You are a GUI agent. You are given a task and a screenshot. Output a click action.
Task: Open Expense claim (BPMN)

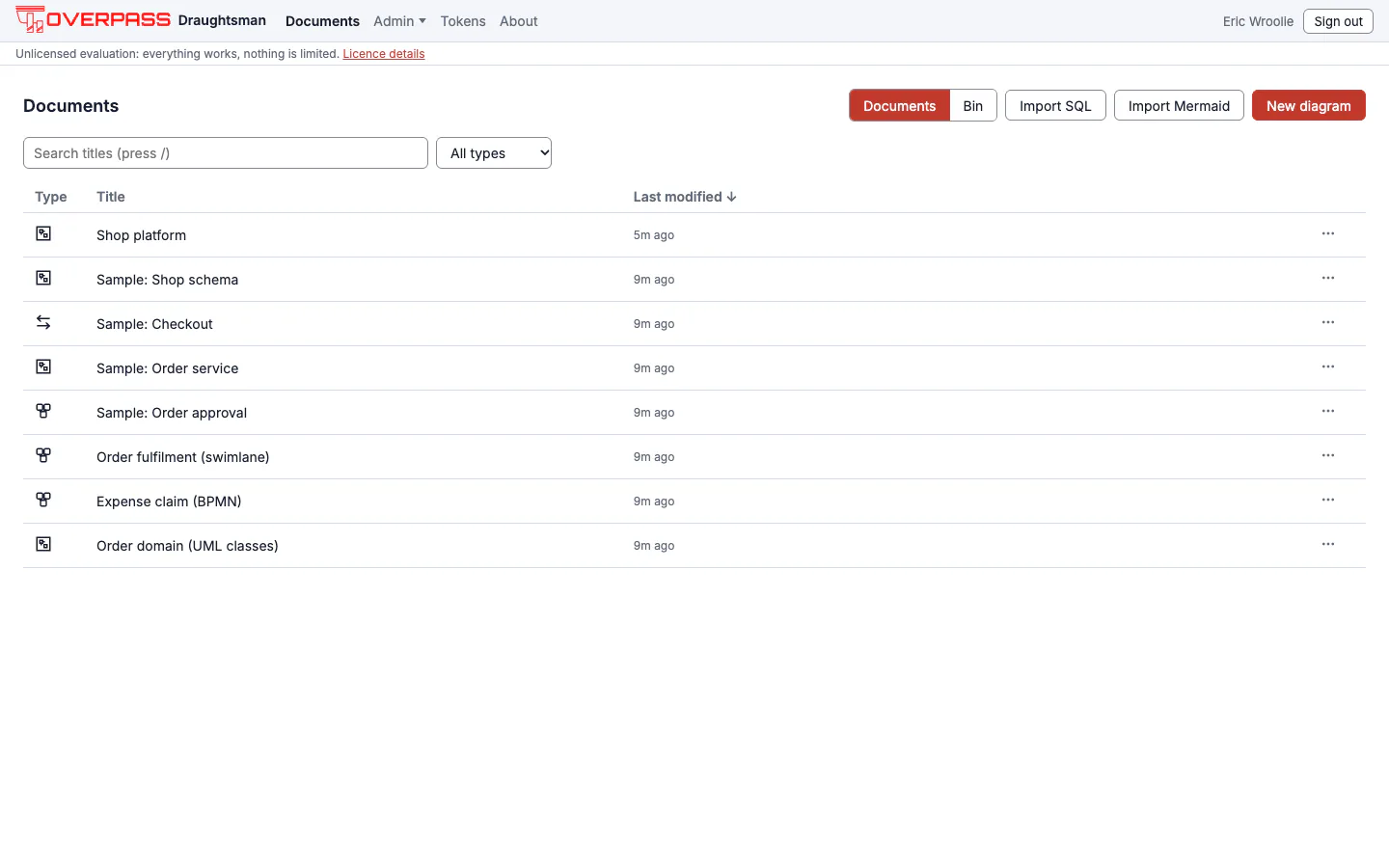169,502
